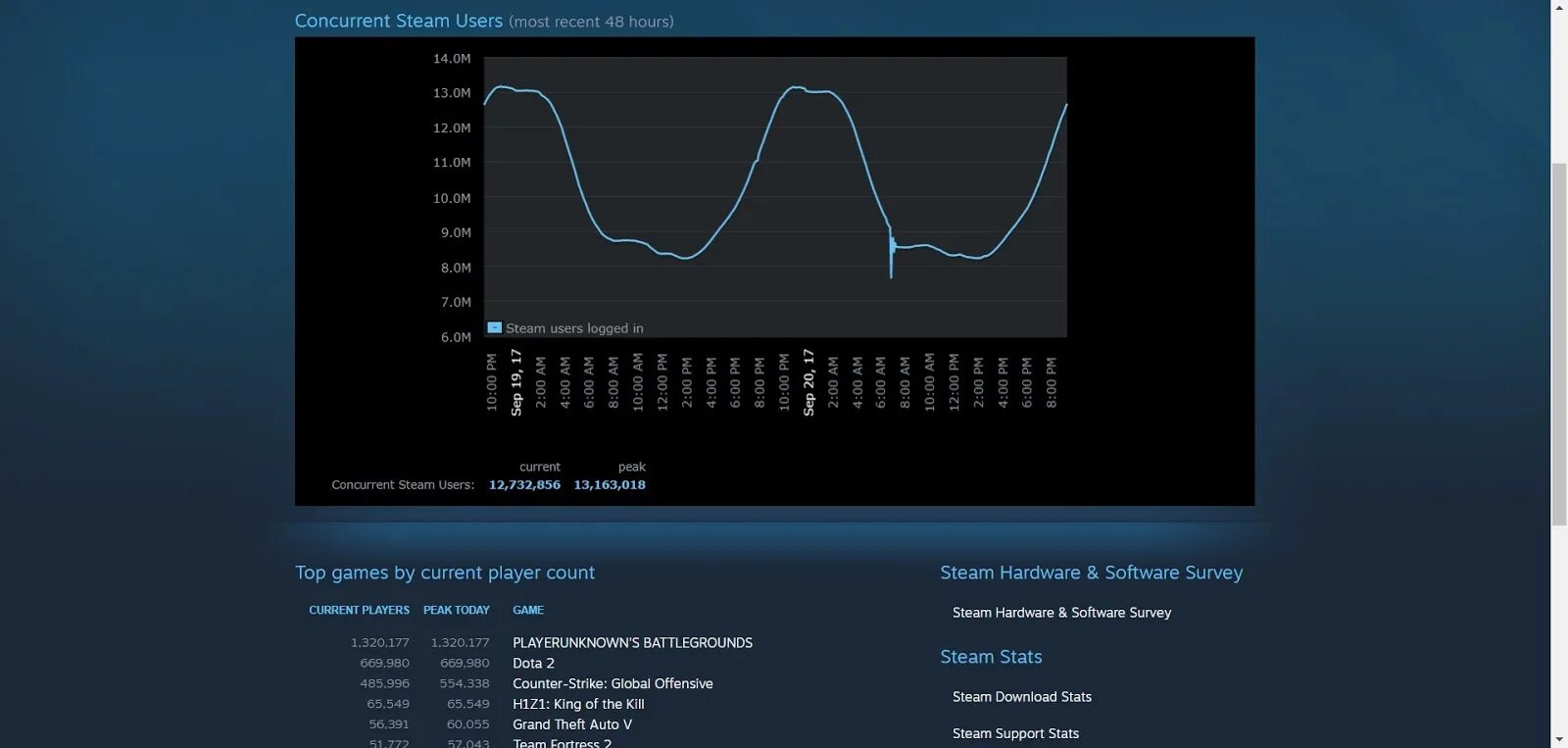Click the vertical scrollbar thumb
This screenshot has height=748, width=1568.
pos(1559,344)
